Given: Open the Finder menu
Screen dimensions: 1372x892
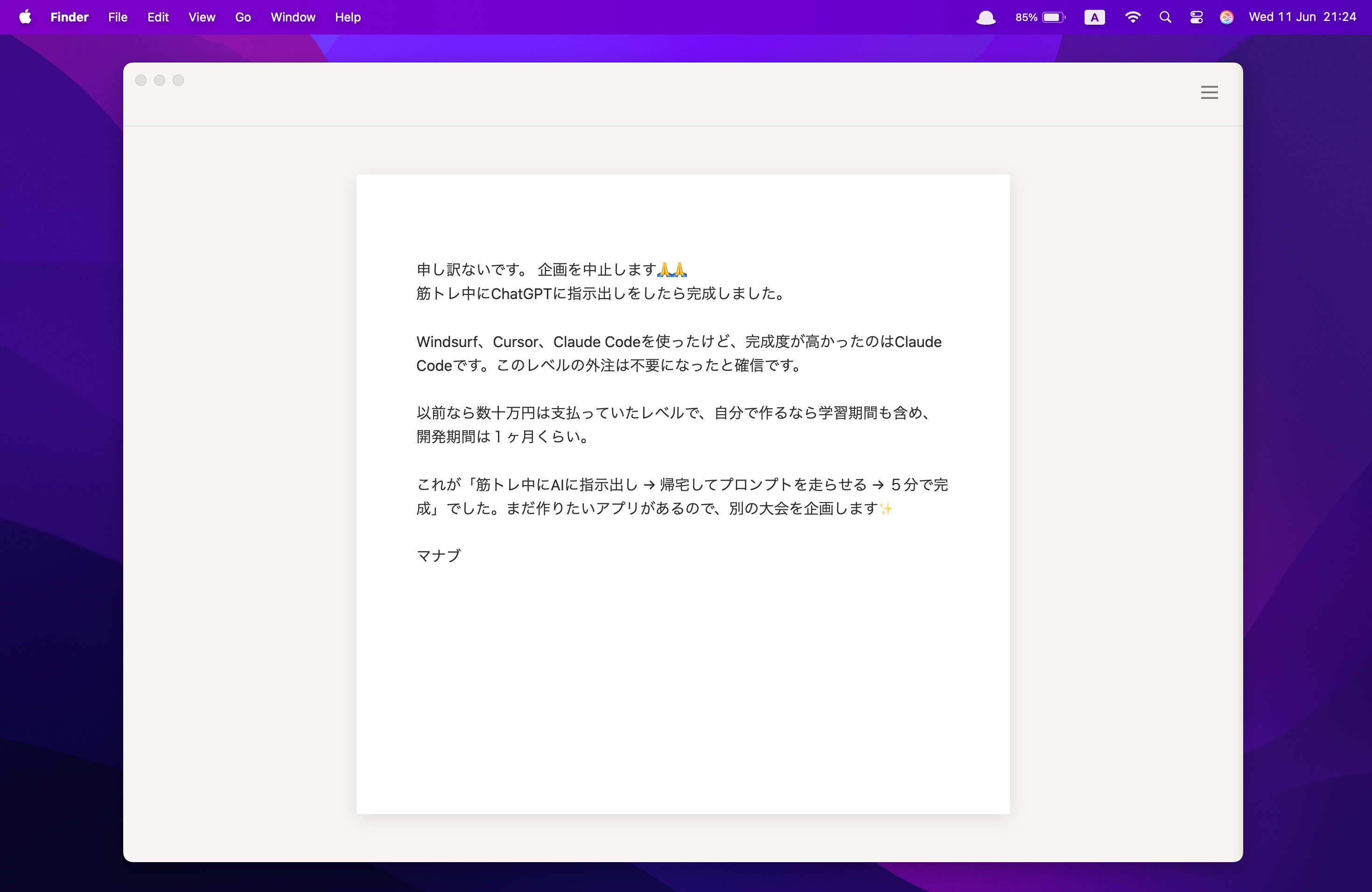Looking at the screenshot, I should coord(69,17).
